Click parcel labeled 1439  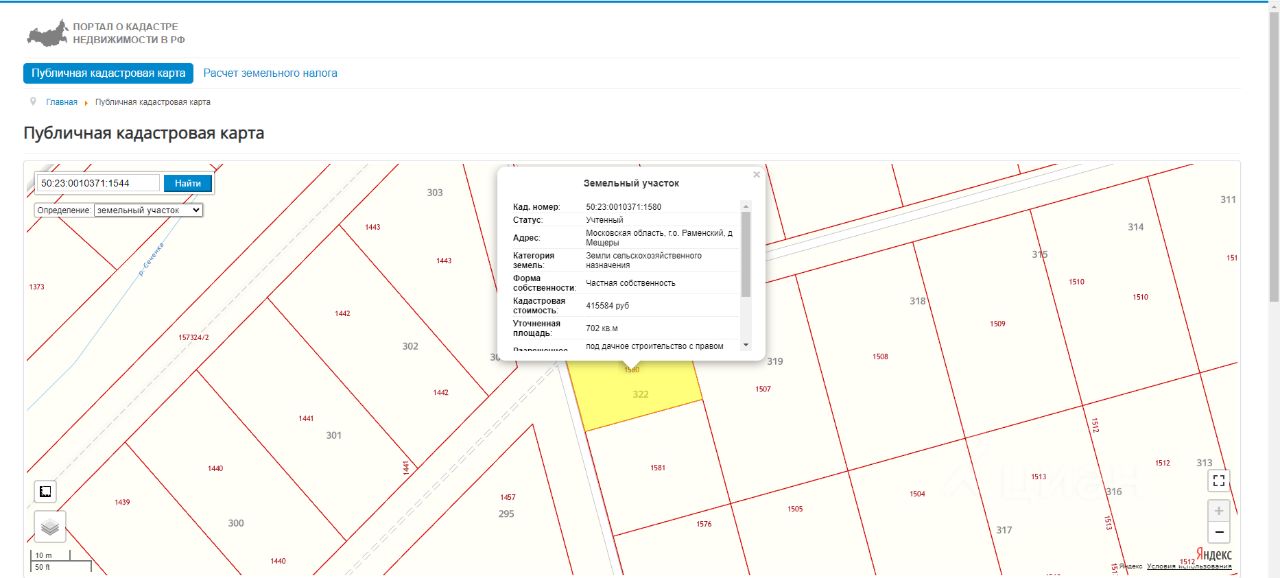tap(123, 502)
